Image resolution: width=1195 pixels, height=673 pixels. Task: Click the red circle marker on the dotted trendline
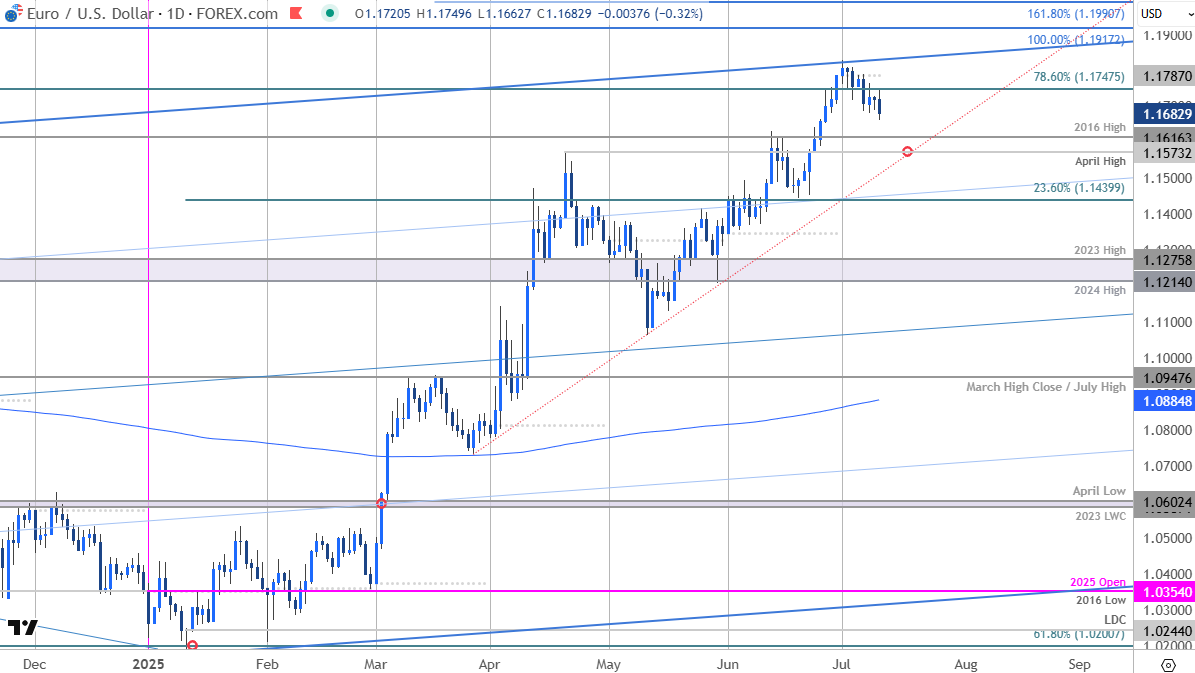point(907,152)
